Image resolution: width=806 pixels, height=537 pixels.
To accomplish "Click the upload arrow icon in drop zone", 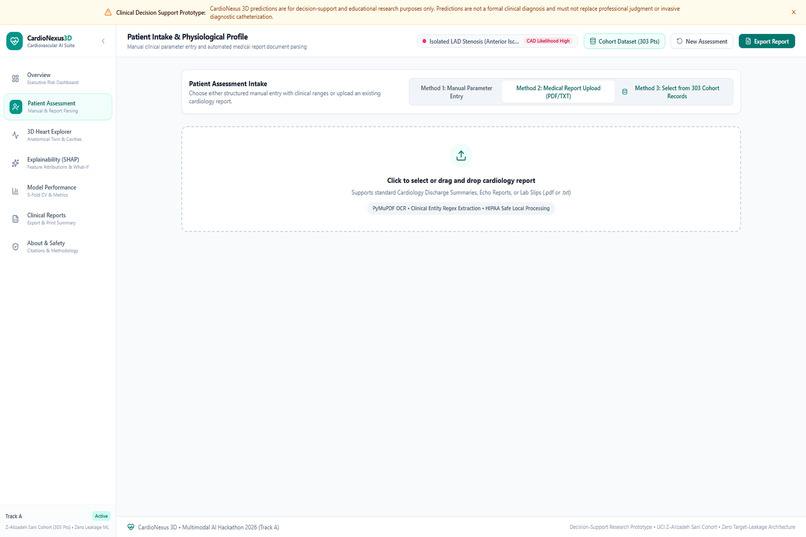I will tap(461, 156).
